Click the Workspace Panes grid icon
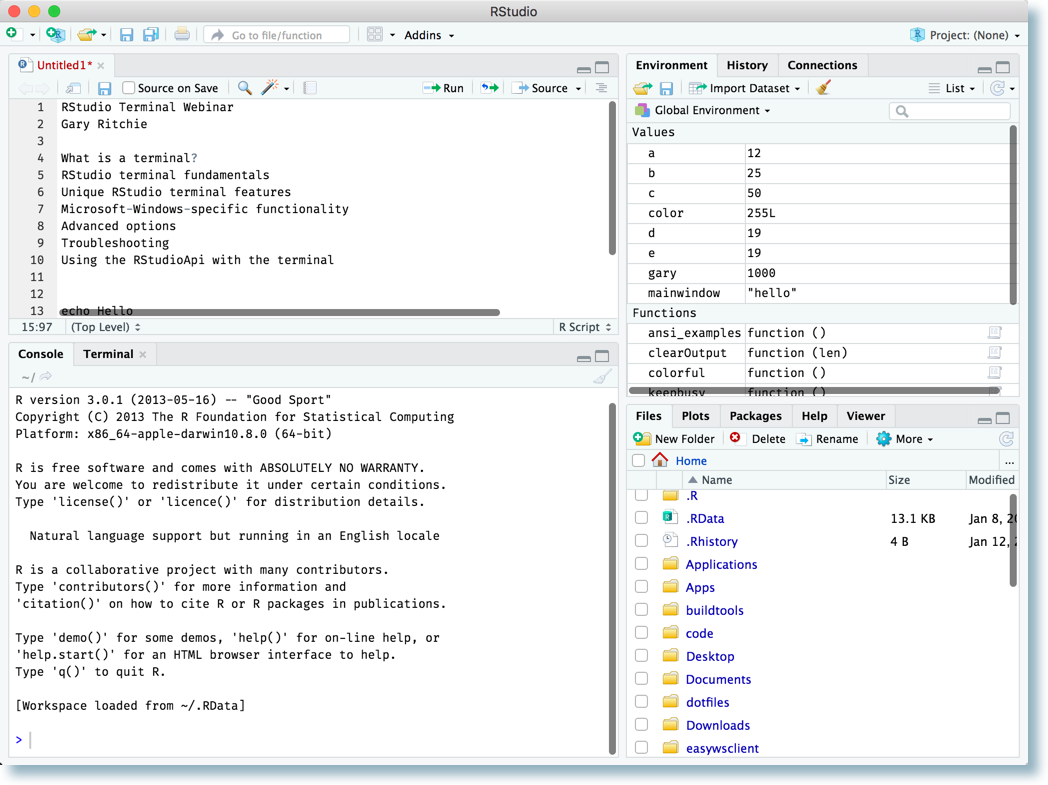The height and width of the screenshot is (785, 1048). 375,35
